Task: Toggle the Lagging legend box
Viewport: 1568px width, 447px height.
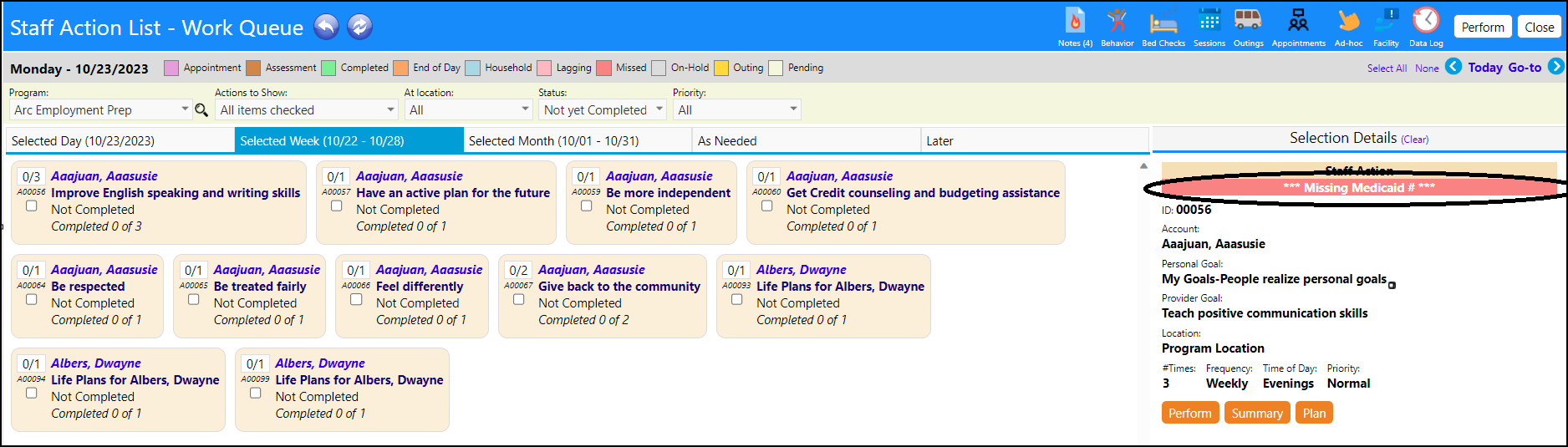Action: pos(544,68)
